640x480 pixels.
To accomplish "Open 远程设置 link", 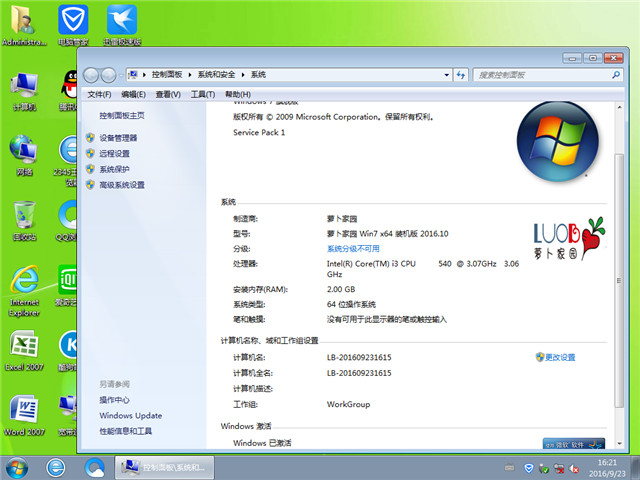I will (114, 153).
